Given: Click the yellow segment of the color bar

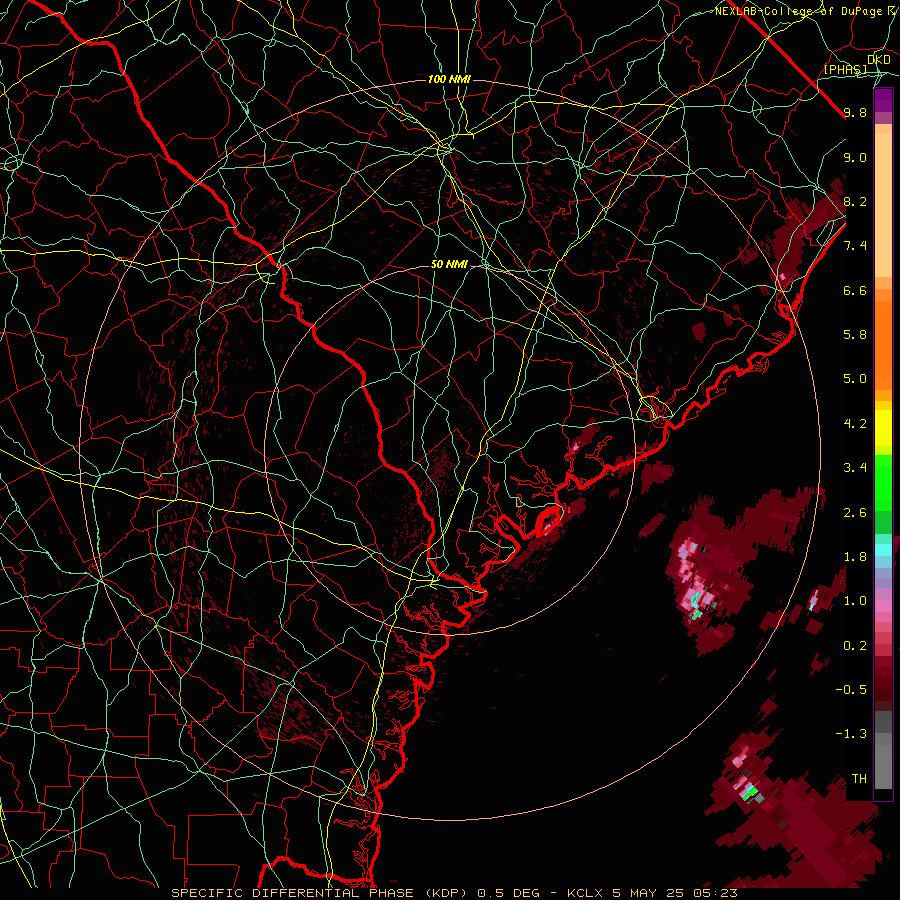Looking at the screenshot, I should click(x=883, y=428).
